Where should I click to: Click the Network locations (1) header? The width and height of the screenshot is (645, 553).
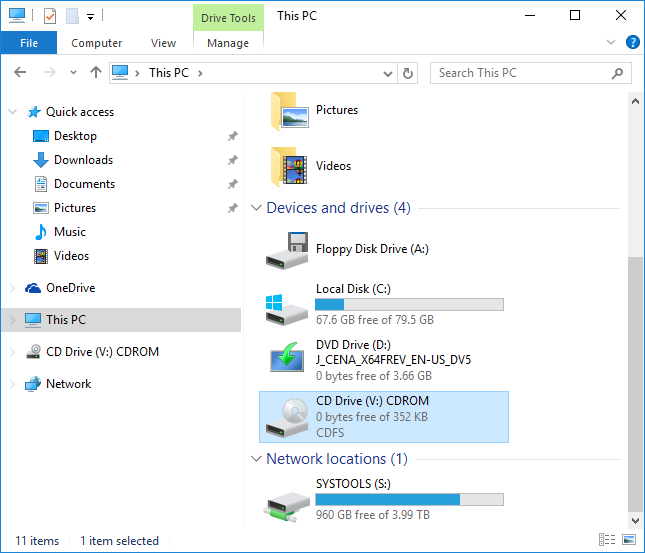pos(337,459)
